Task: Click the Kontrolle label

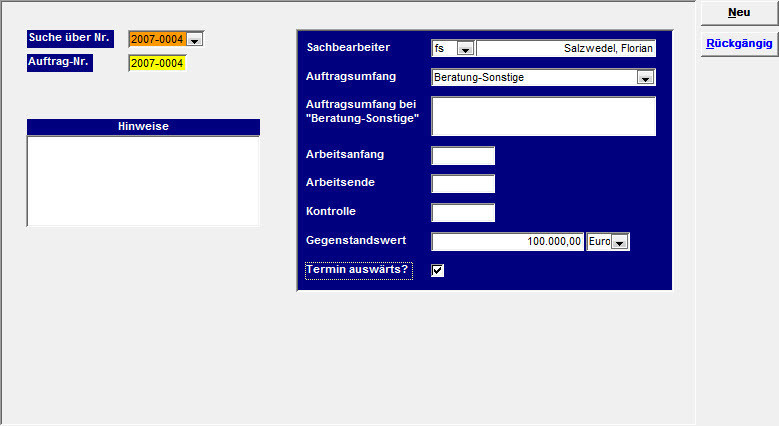Action: pos(331,211)
